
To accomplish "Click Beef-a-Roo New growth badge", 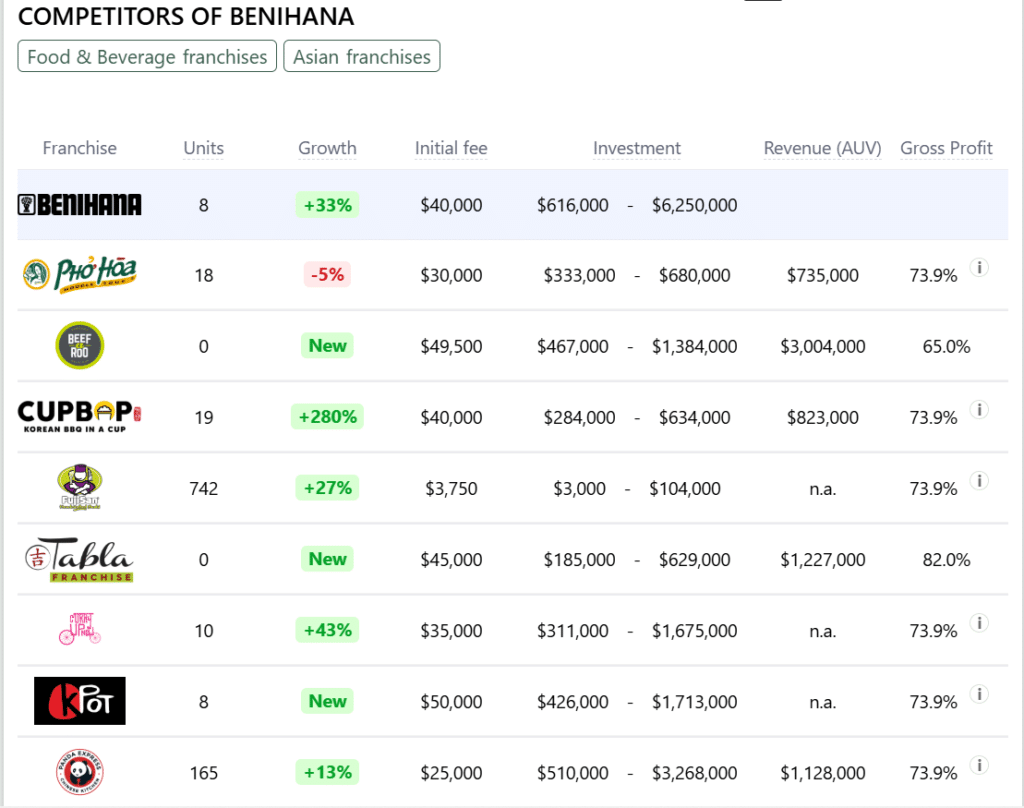I will point(327,346).
